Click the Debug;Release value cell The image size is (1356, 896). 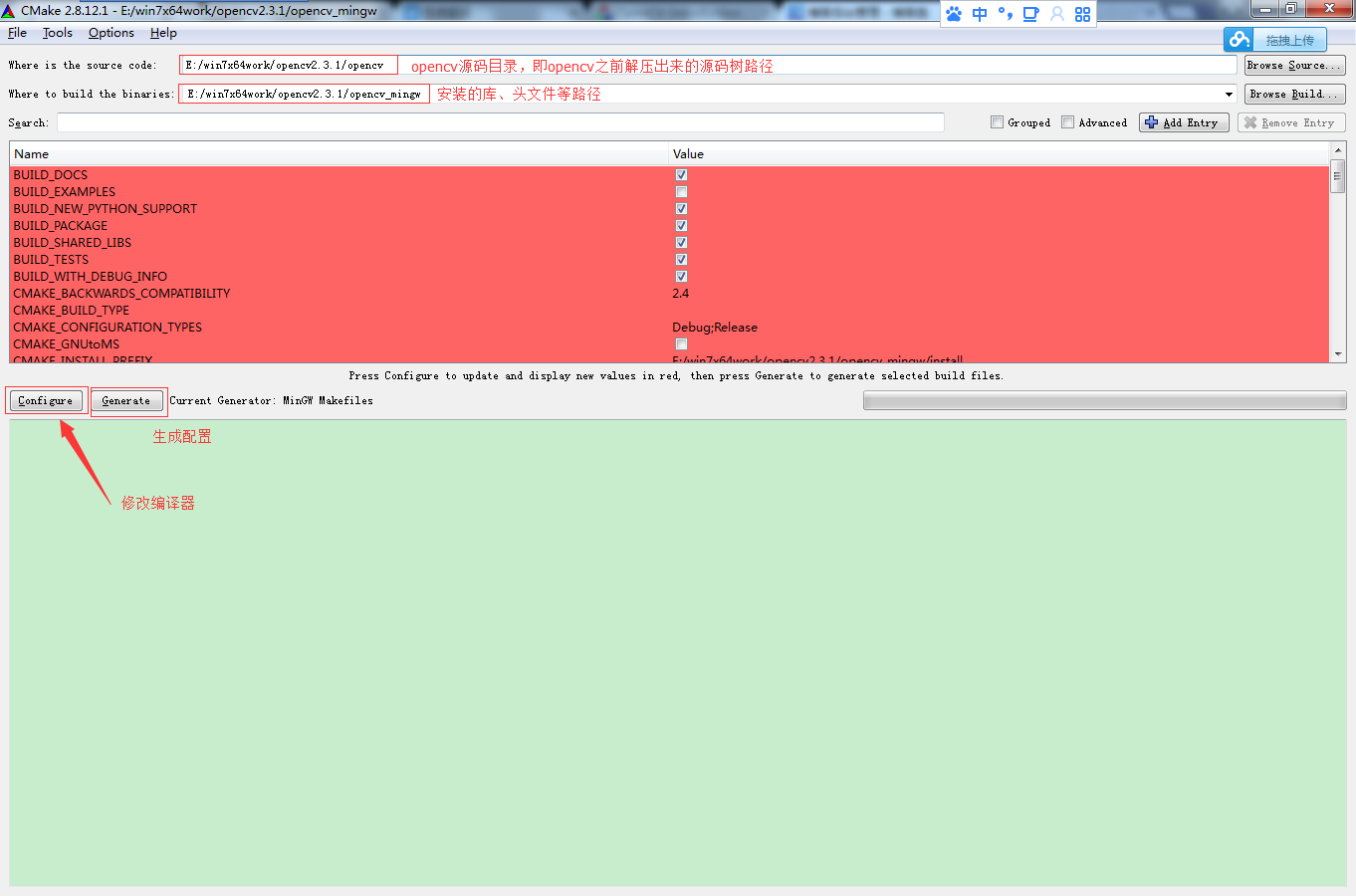pos(715,328)
